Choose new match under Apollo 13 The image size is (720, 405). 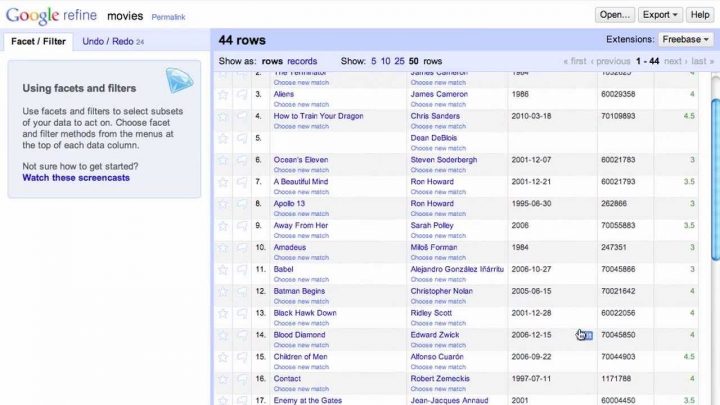tap(301, 214)
